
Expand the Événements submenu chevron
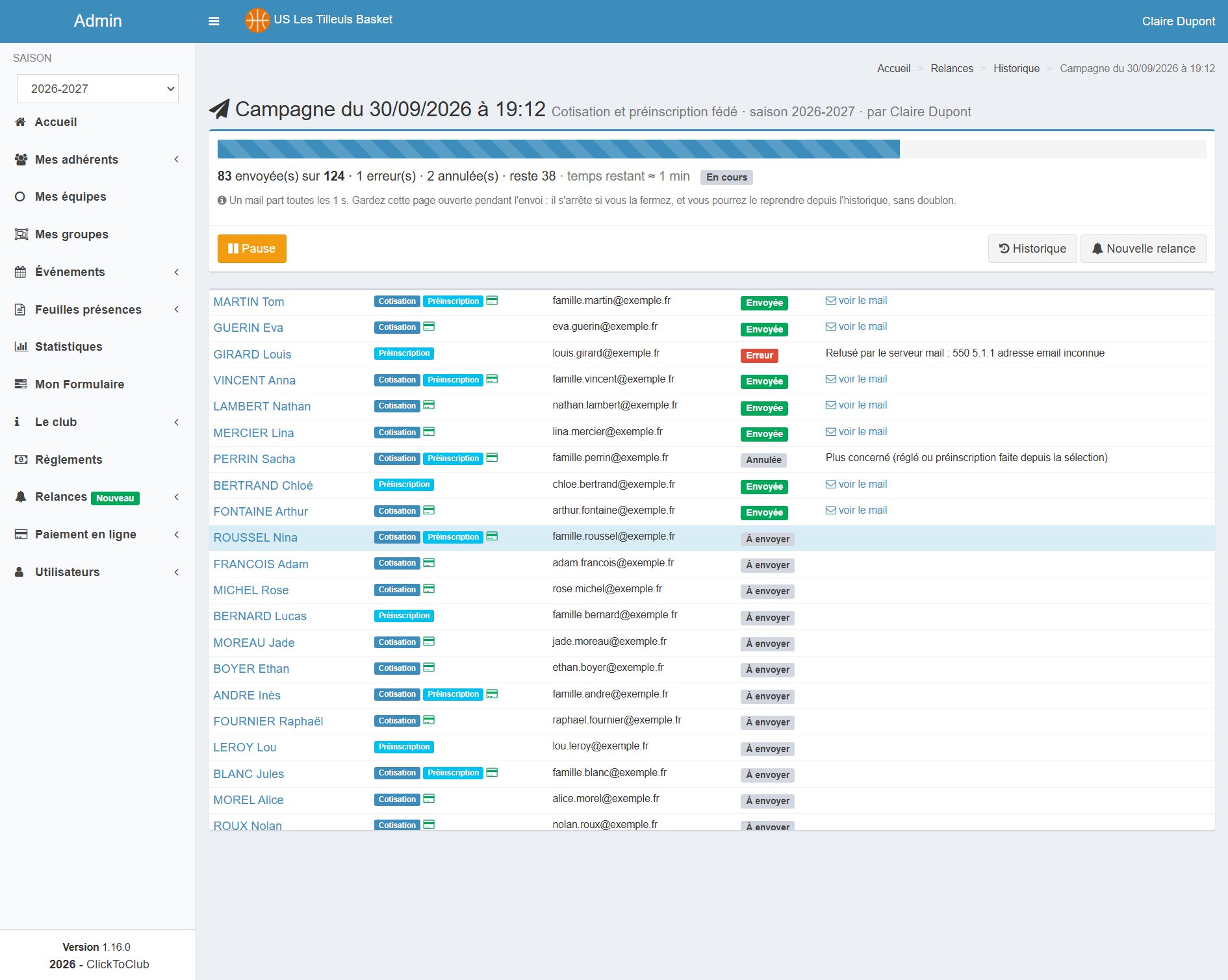177,272
